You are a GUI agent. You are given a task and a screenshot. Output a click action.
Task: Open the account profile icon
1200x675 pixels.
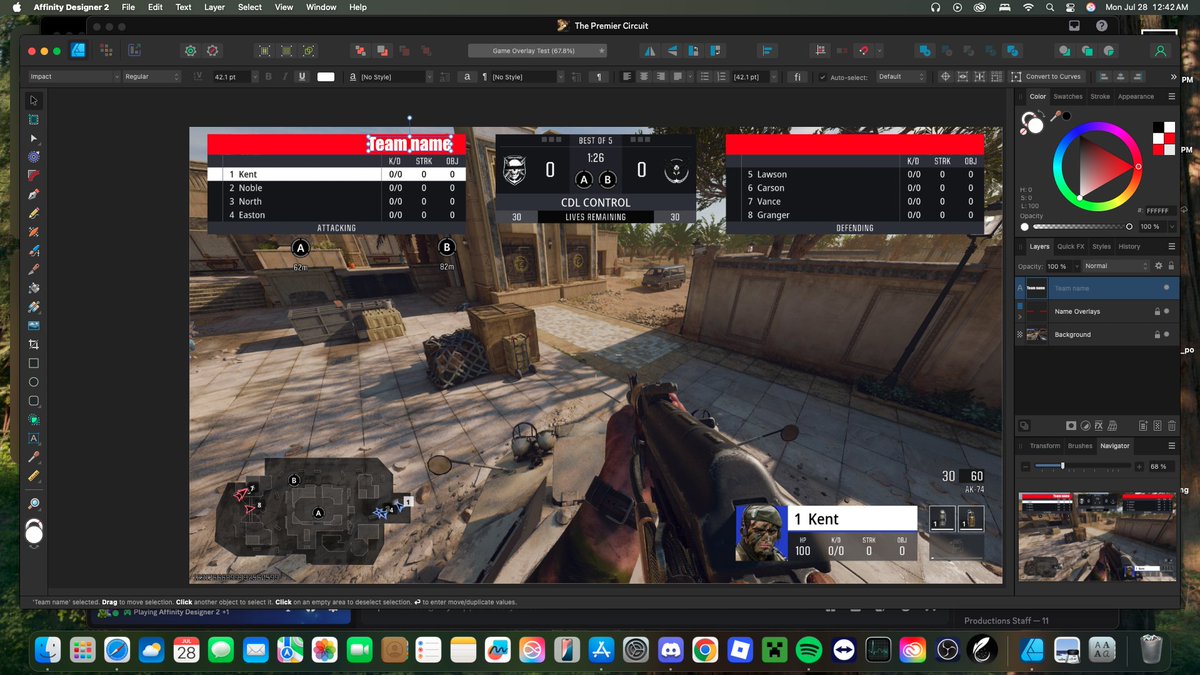point(1160,50)
